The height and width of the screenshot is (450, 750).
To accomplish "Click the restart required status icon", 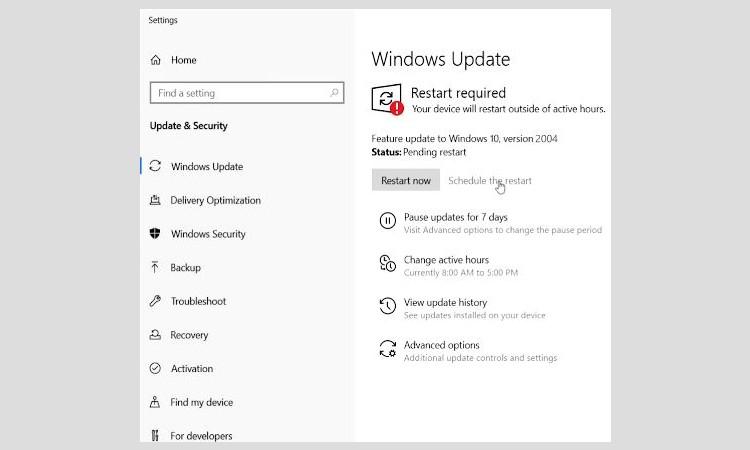I will [387, 99].
